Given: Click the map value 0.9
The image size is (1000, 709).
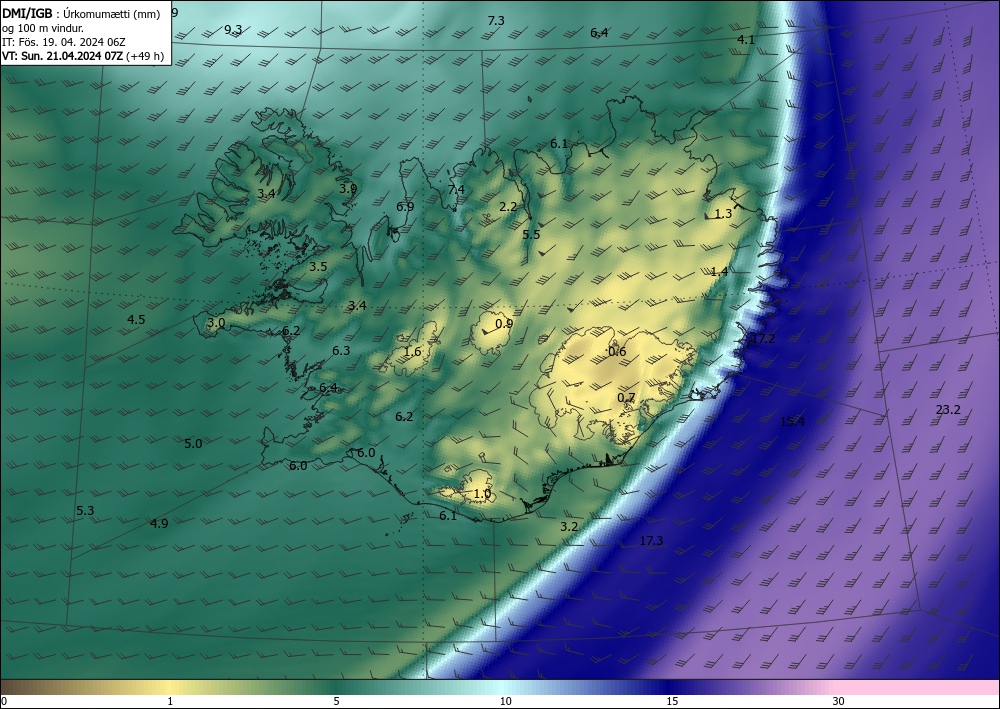Looking at the screenshot, I should click(504, 324).
